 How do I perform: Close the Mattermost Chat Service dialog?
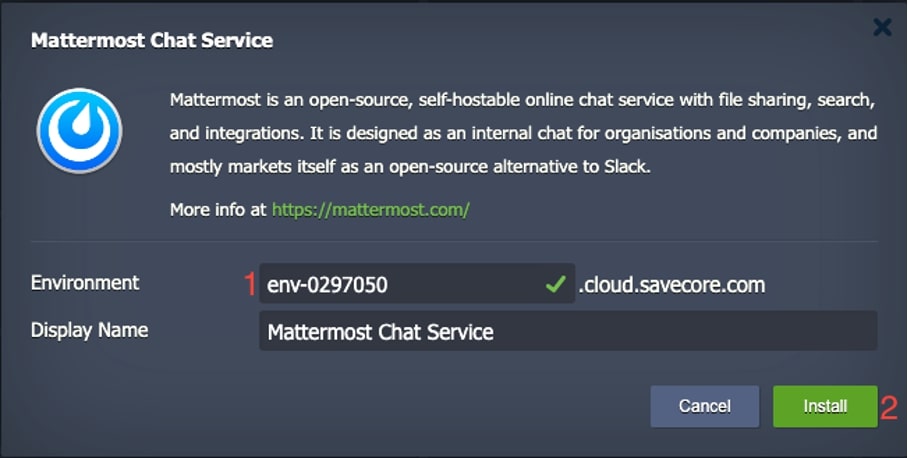click(x=882, y=27)
